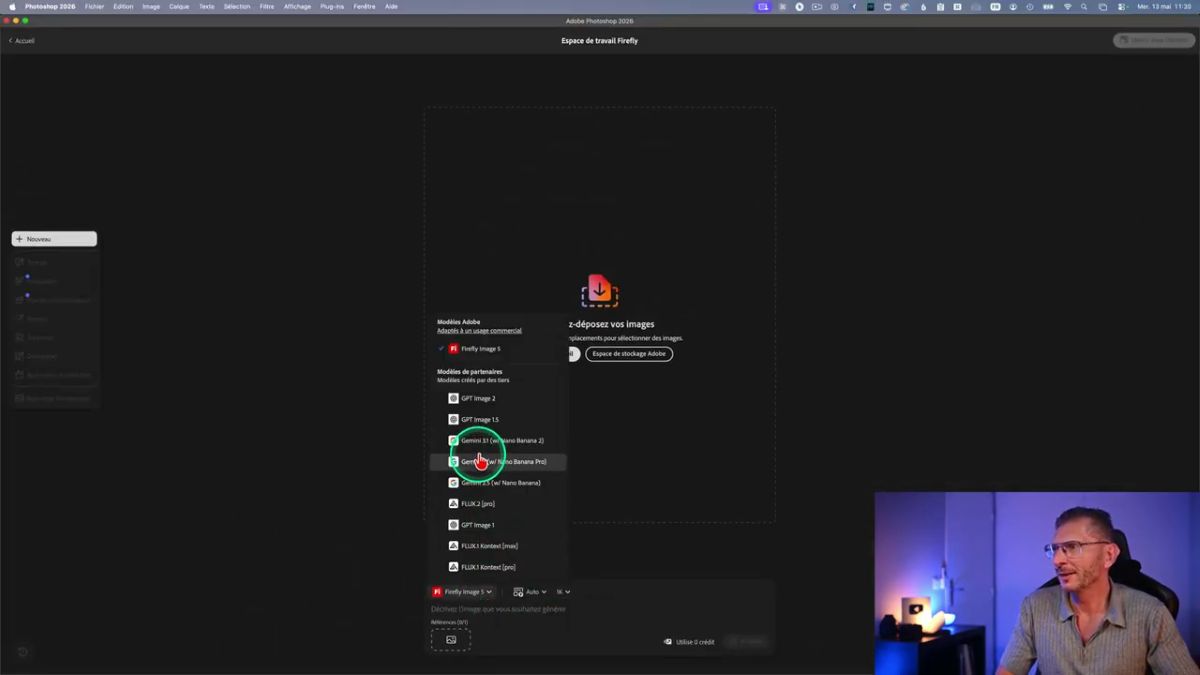
Task: Choose GPT Image 1.5 model
Action: coord(498,419)
